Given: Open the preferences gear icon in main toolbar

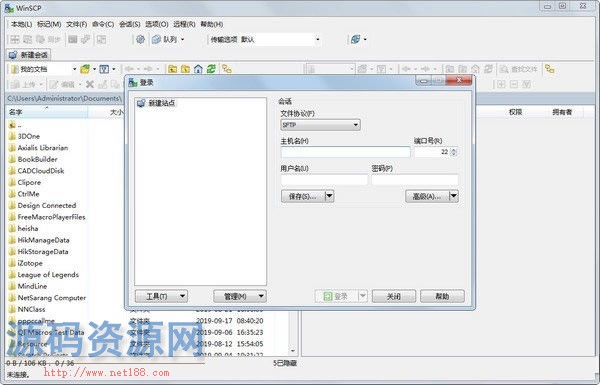Looking at the screenshot, I should coord(140,39).
